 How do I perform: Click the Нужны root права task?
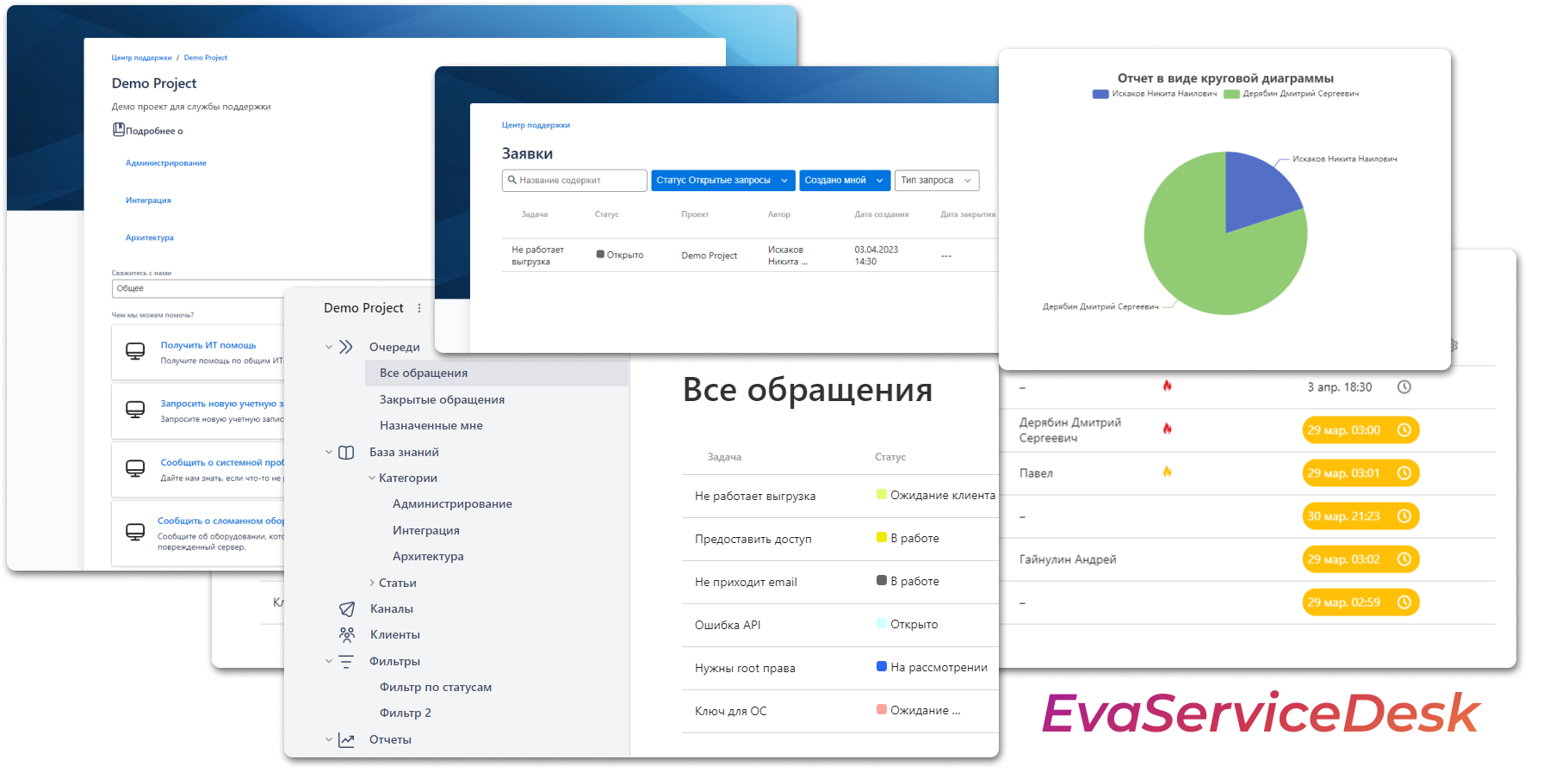pos(745,668)
